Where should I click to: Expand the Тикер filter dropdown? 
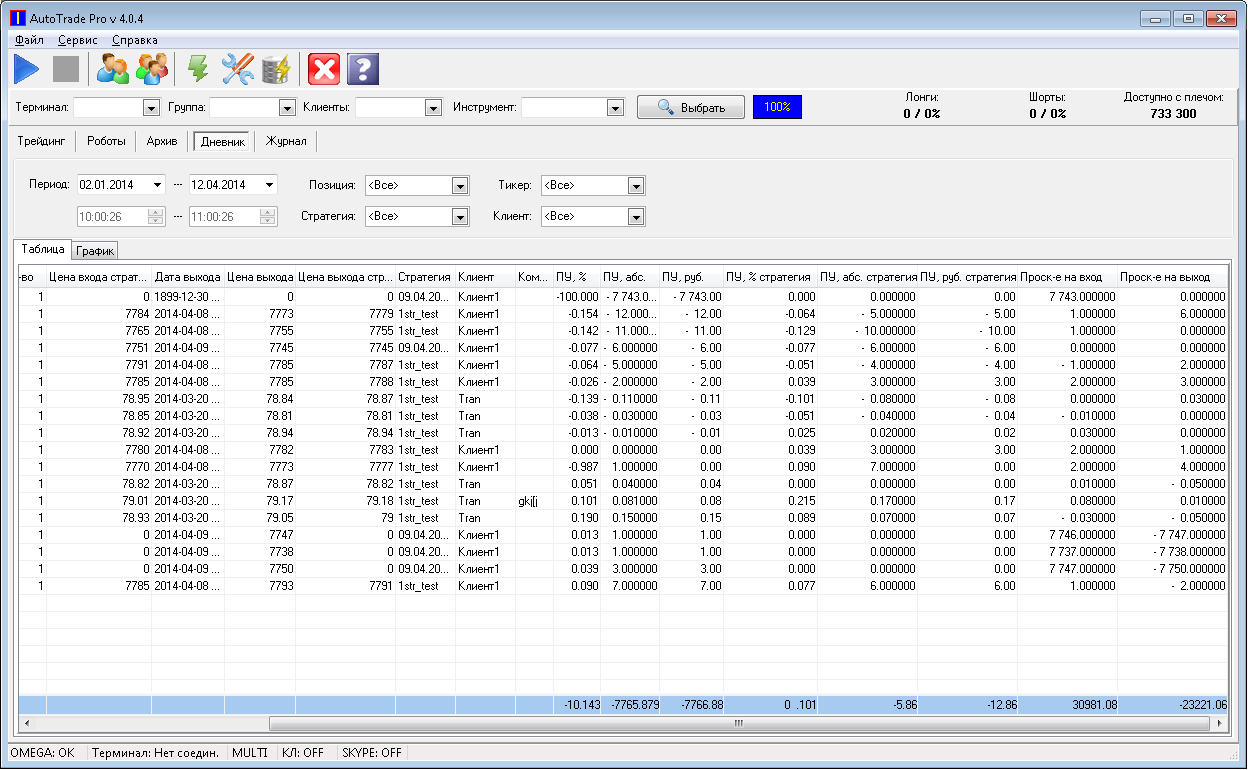pyautogui.click(x=636, y=185)
